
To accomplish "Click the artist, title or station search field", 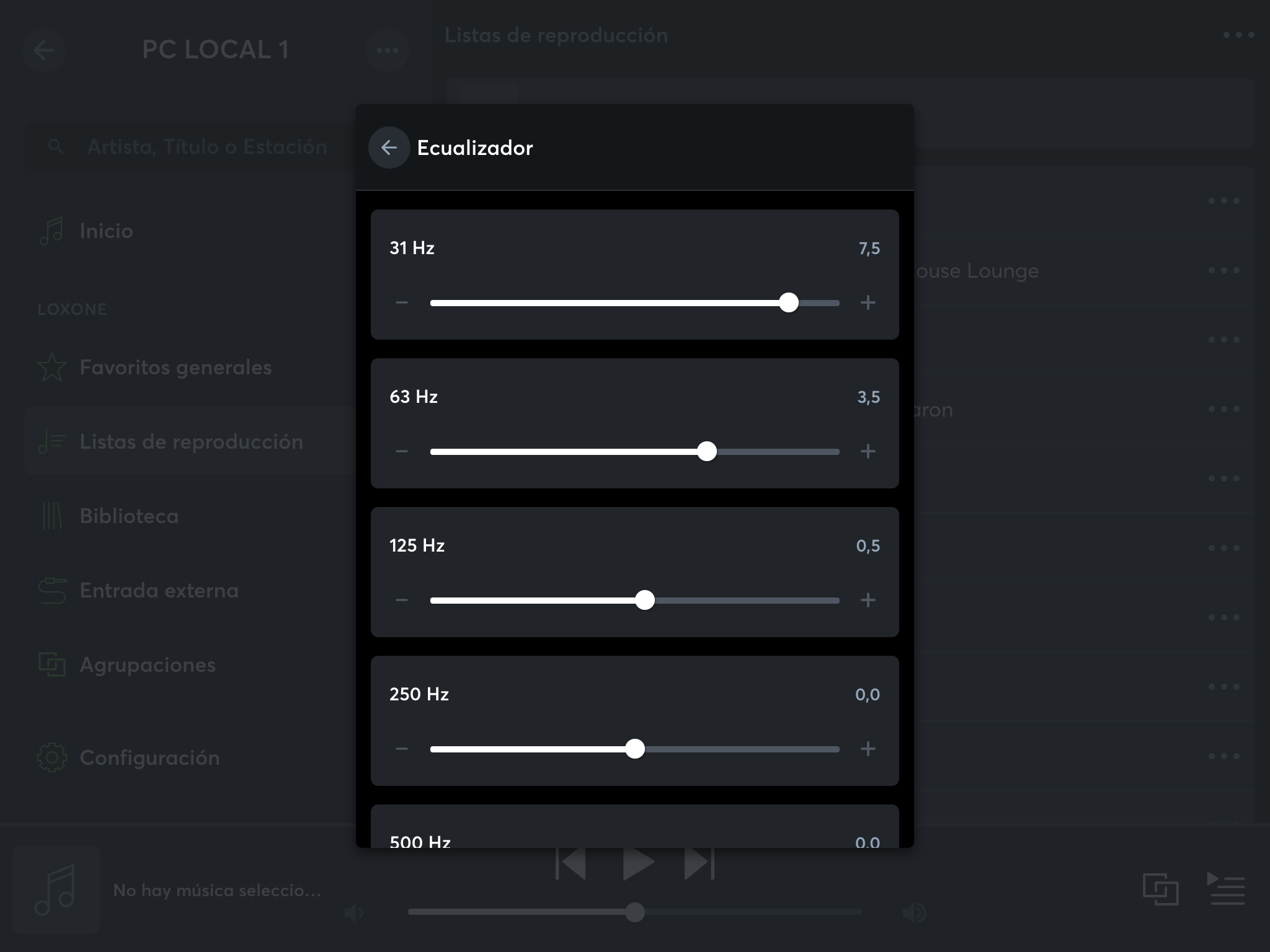I will pos(206,146).
